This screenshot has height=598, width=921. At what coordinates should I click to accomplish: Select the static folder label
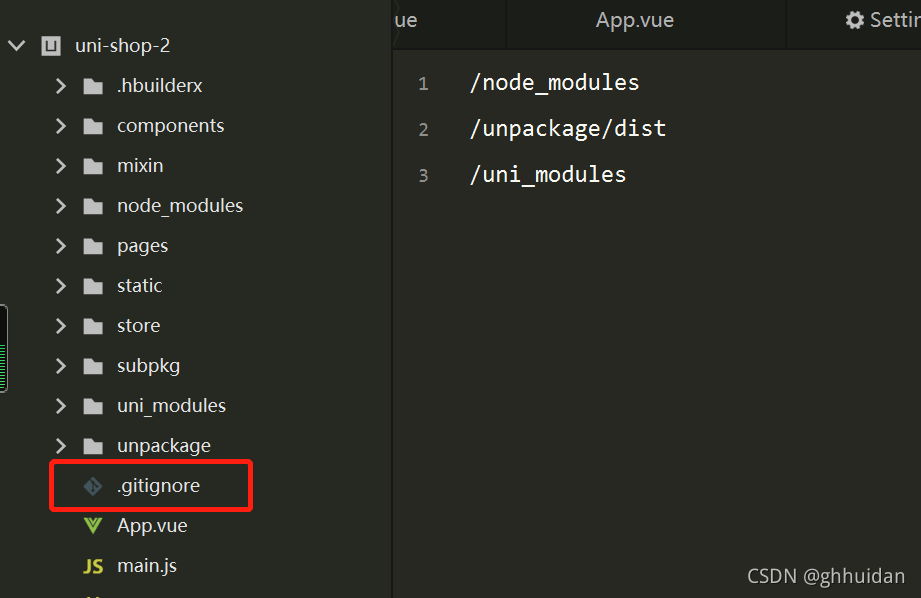(x=139, y=285)
